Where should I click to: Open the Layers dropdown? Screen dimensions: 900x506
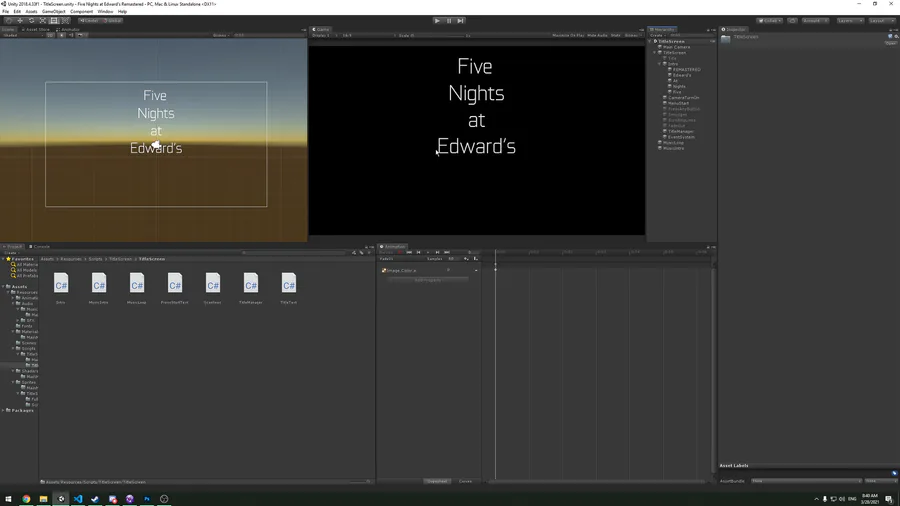849,21
